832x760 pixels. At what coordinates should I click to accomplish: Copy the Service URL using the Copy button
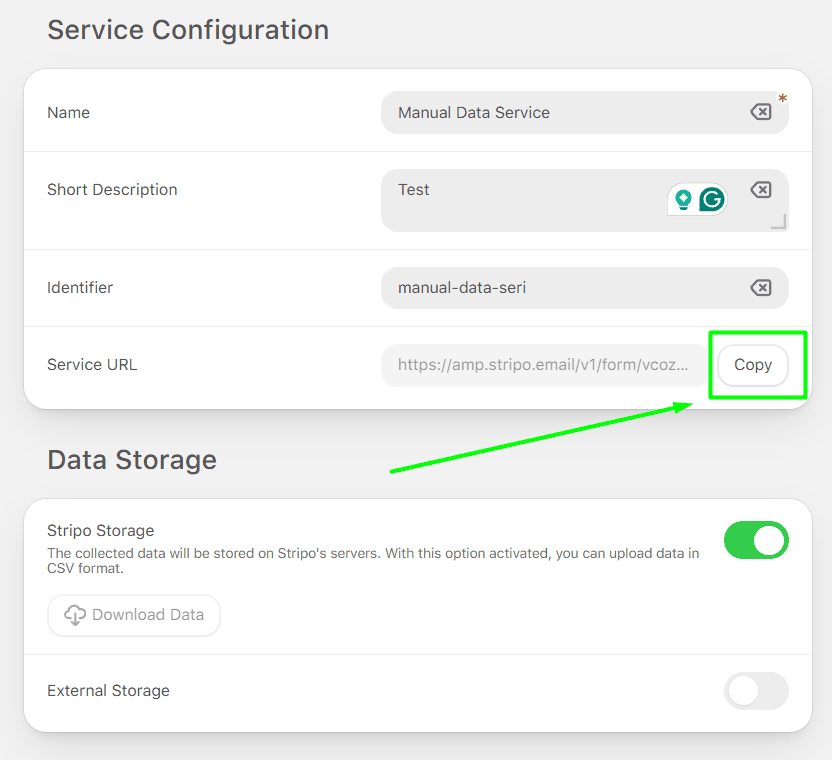point(753,365)
